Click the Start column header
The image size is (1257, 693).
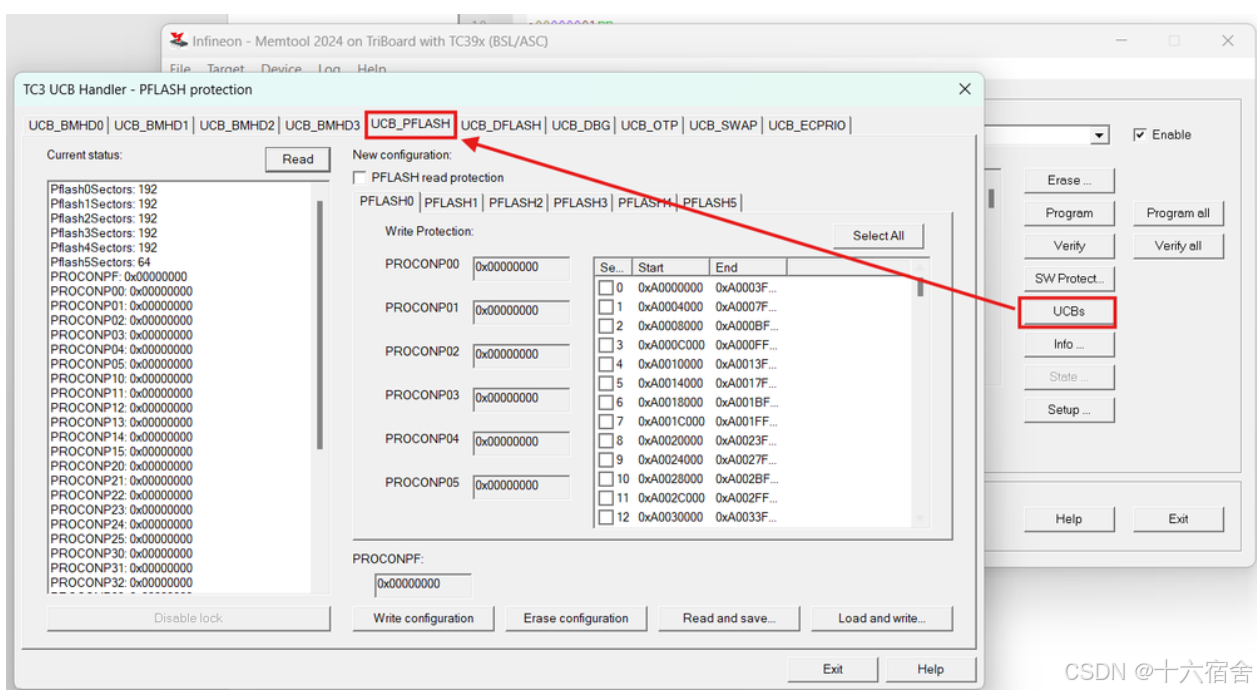click(671, 267)
